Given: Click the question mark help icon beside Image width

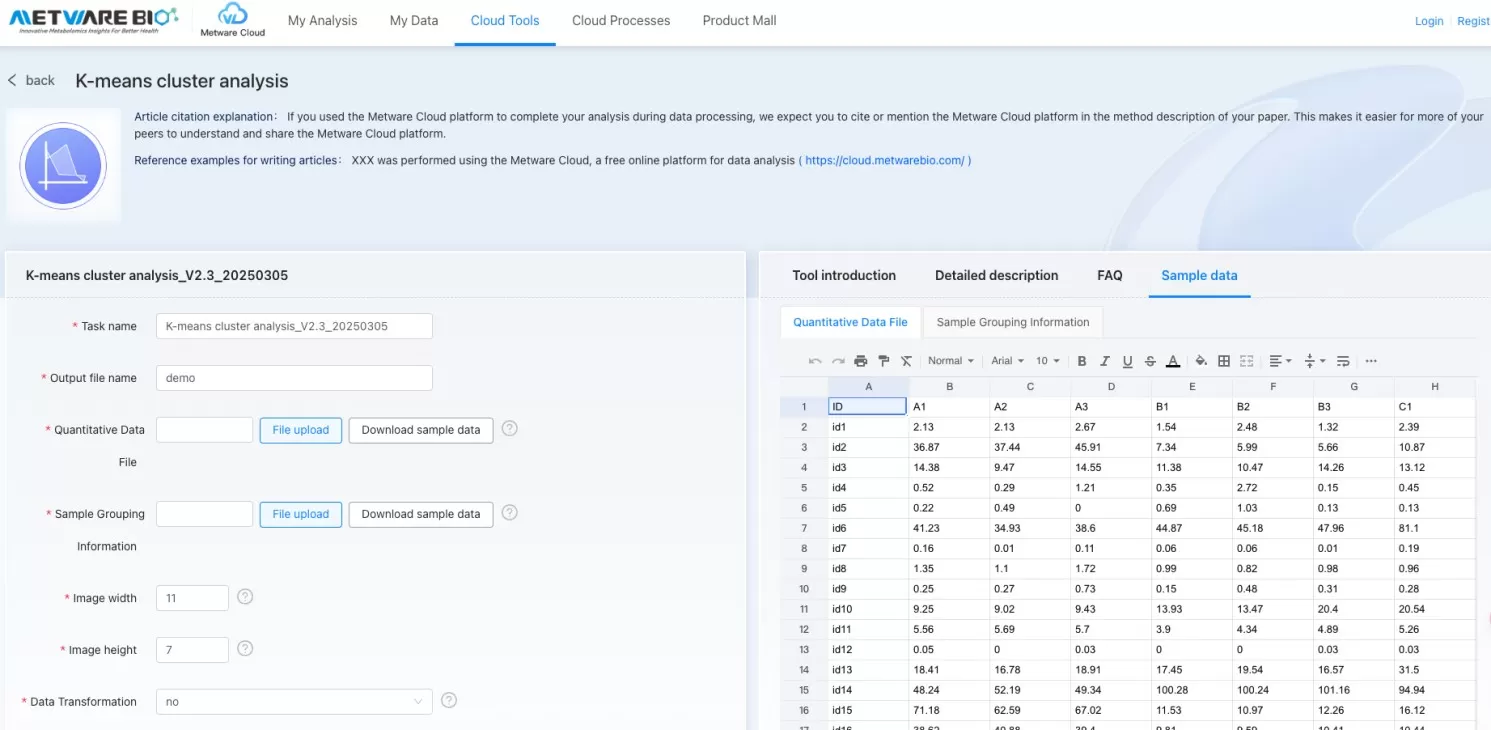Looking at the screenshot, I should [x=245, y=597].
